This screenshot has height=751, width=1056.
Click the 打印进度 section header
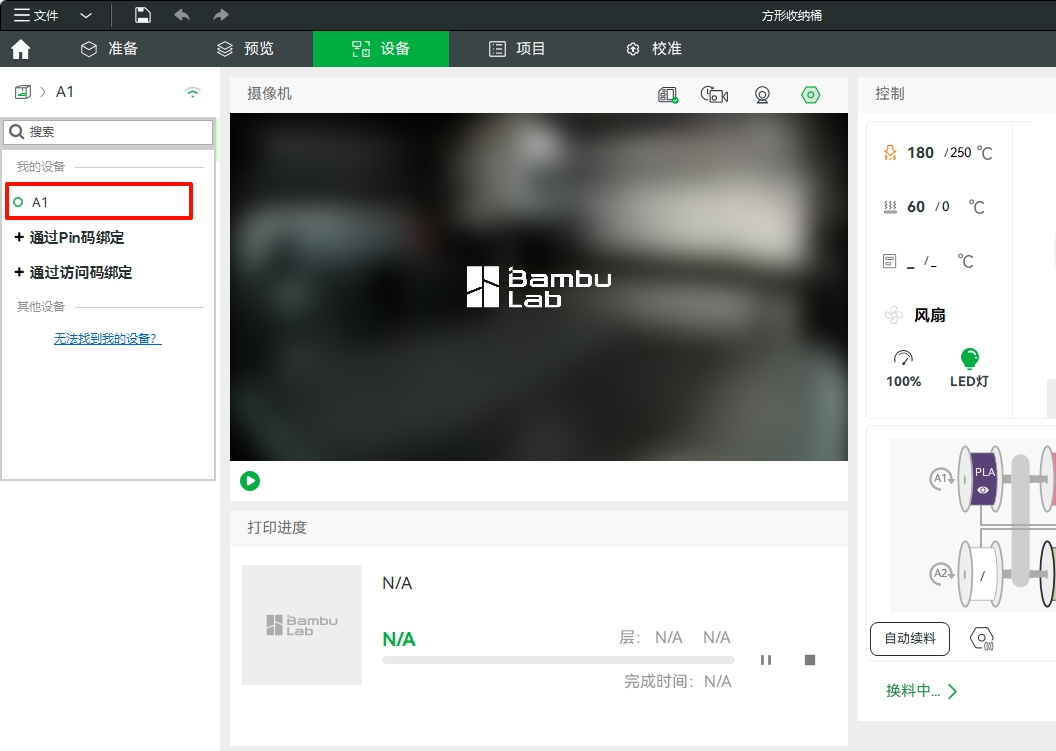click(277, 527)
